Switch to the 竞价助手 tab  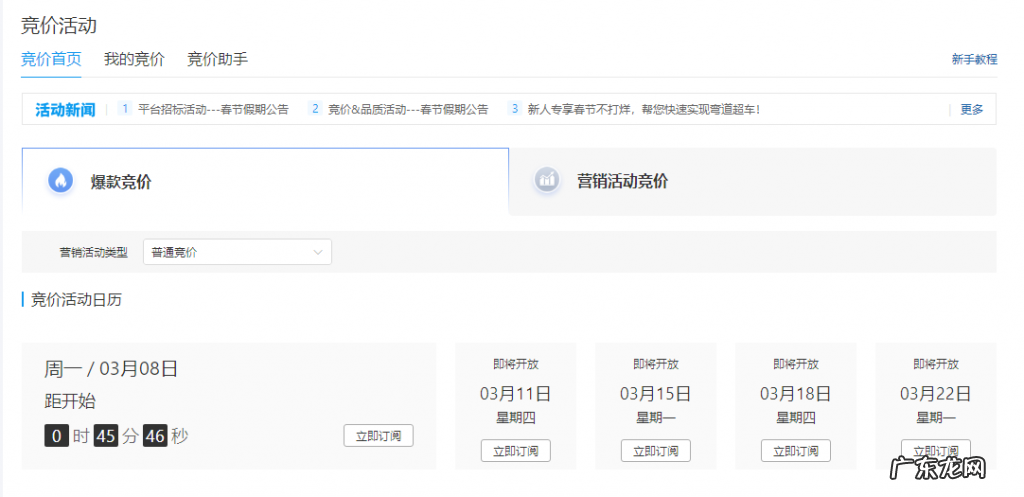click(217, 59)
